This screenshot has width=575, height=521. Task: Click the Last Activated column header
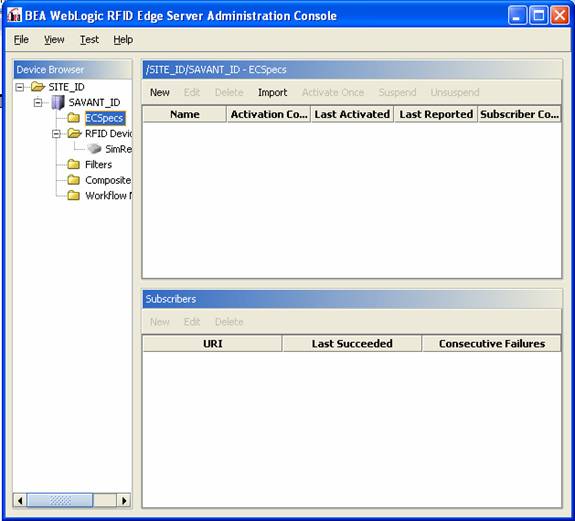click(x=352, y=114)
